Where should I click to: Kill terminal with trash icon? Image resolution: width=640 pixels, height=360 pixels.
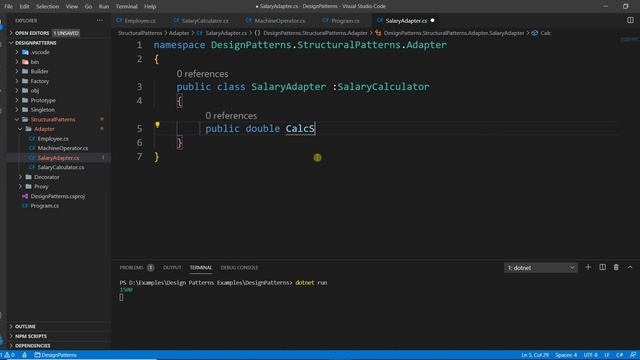(616, 267)
